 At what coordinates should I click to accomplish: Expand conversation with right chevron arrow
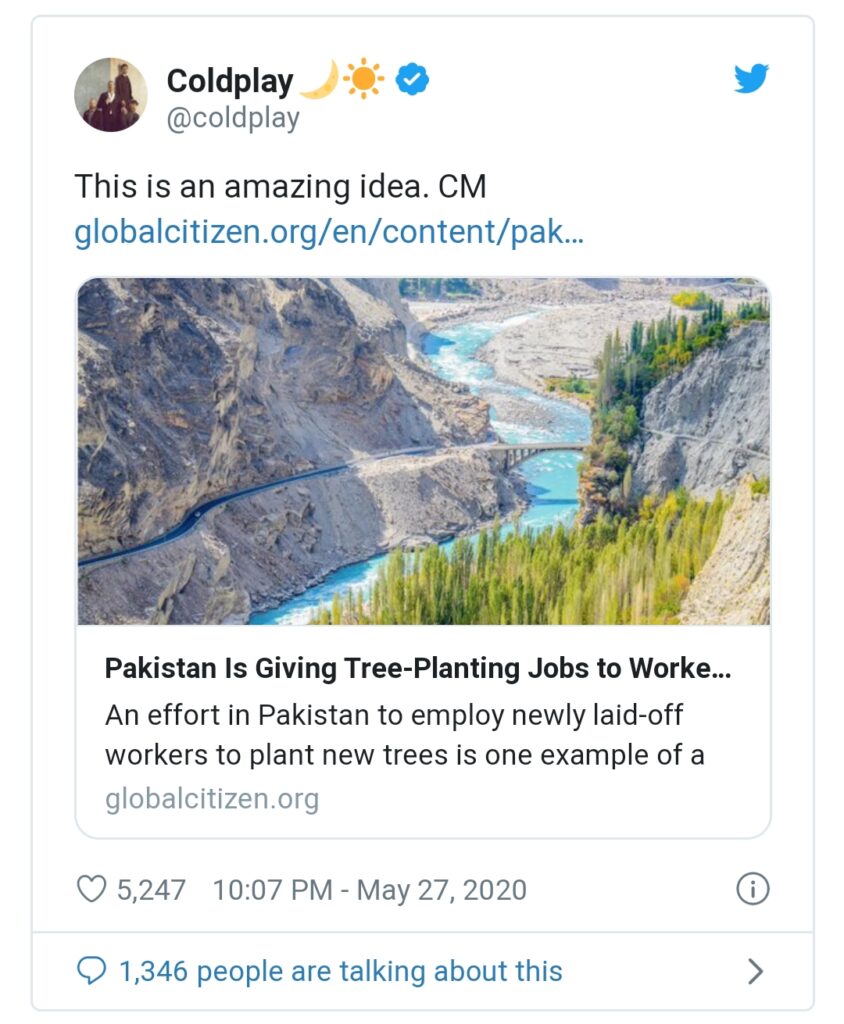(x=755, y=971)
